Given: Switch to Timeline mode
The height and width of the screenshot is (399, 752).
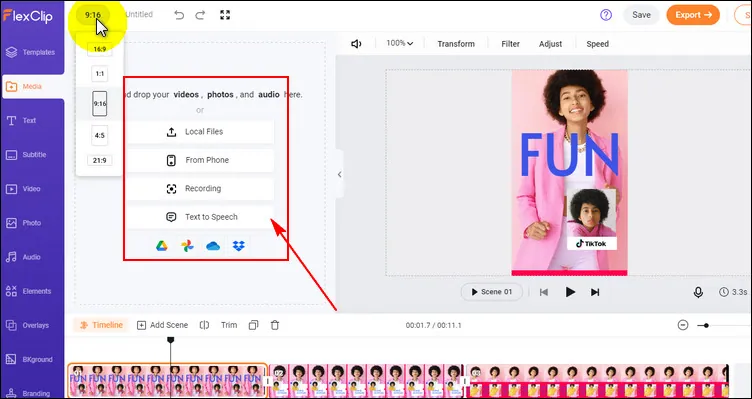Looking at the screenshot, I should pos(101,325).
